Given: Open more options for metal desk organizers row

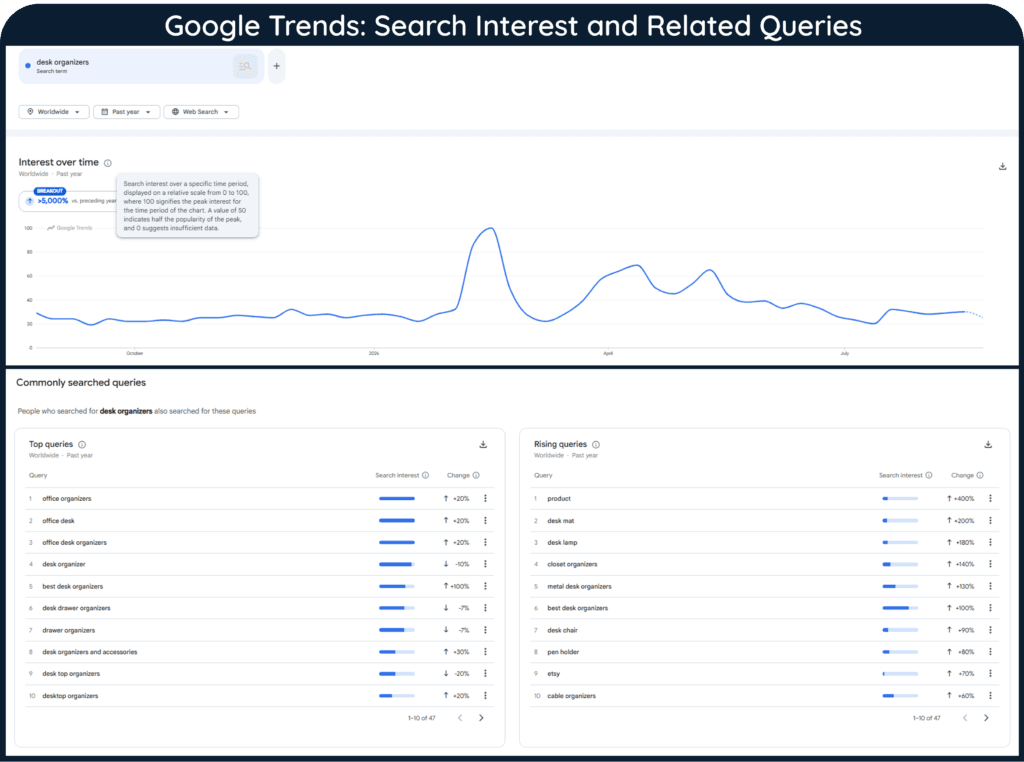Looking at the screenshot, I should (990, 586).
